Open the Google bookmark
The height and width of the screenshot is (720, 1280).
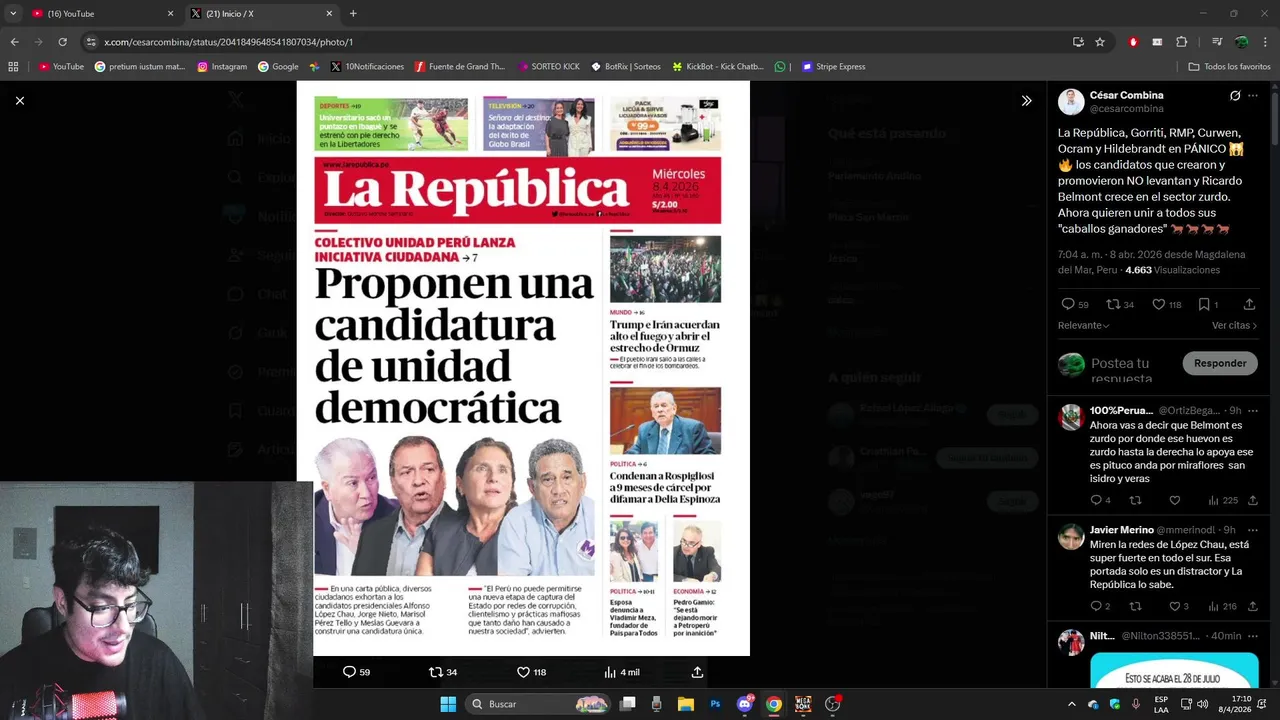click(278, 67)
